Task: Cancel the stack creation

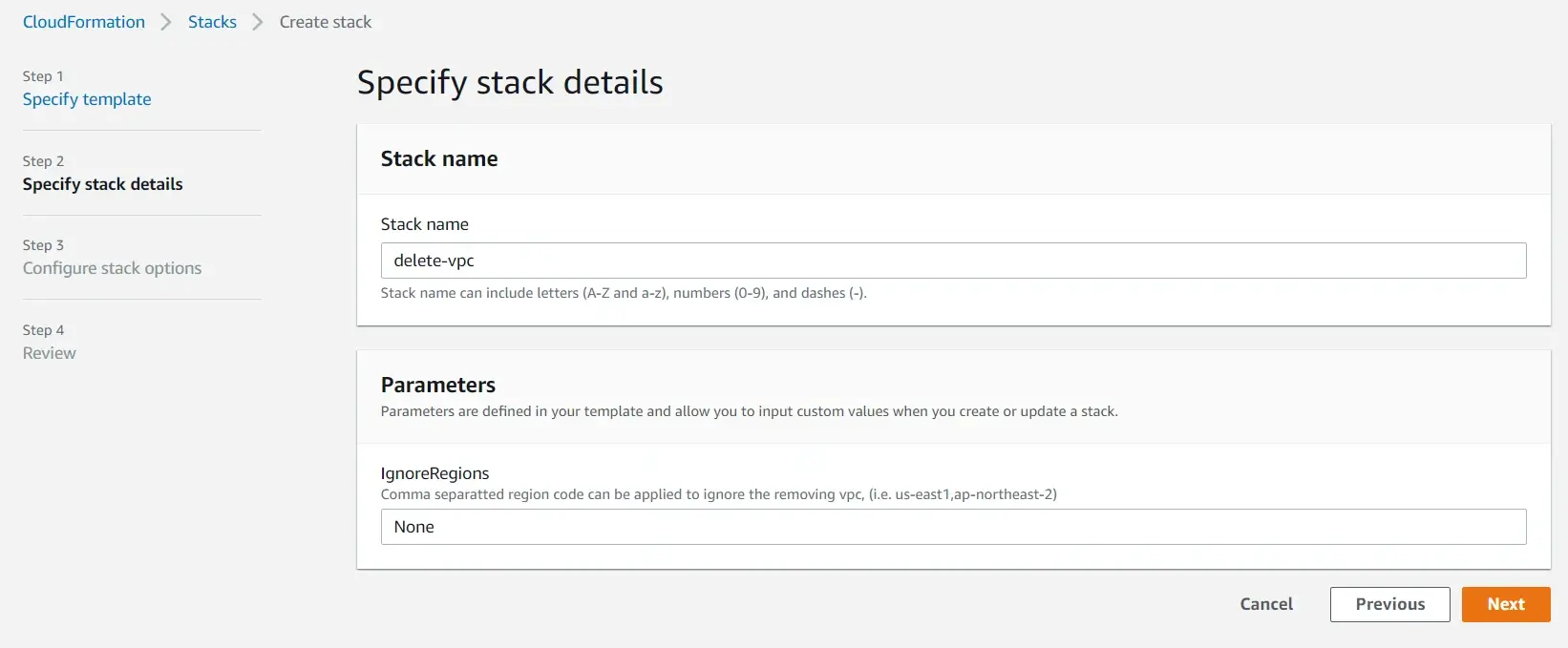Action: click(1266, 604)
